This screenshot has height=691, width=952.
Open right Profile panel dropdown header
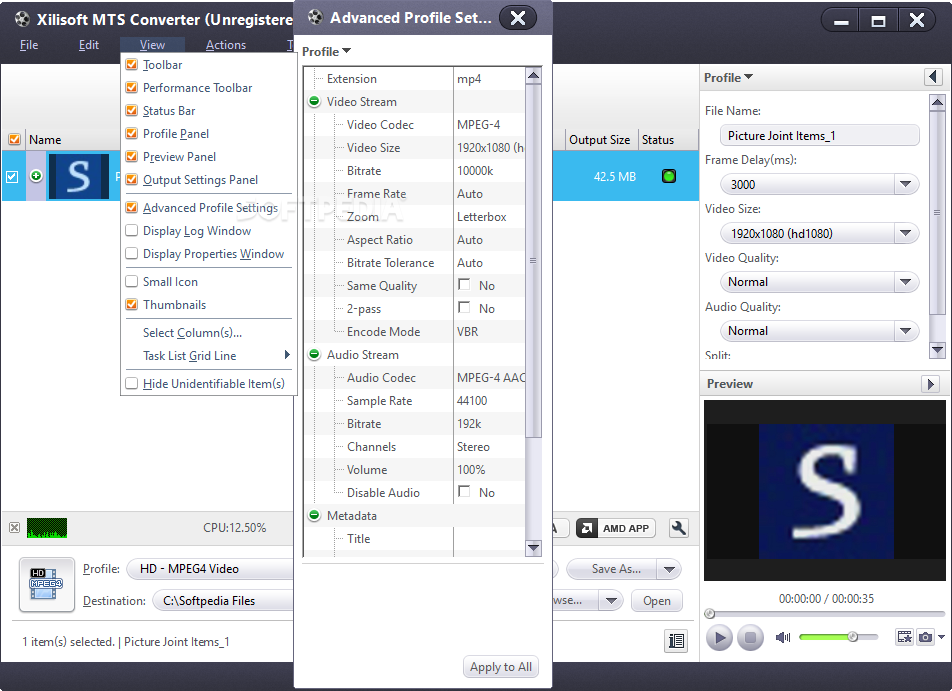pyautogui.click(x=729, y=78)
